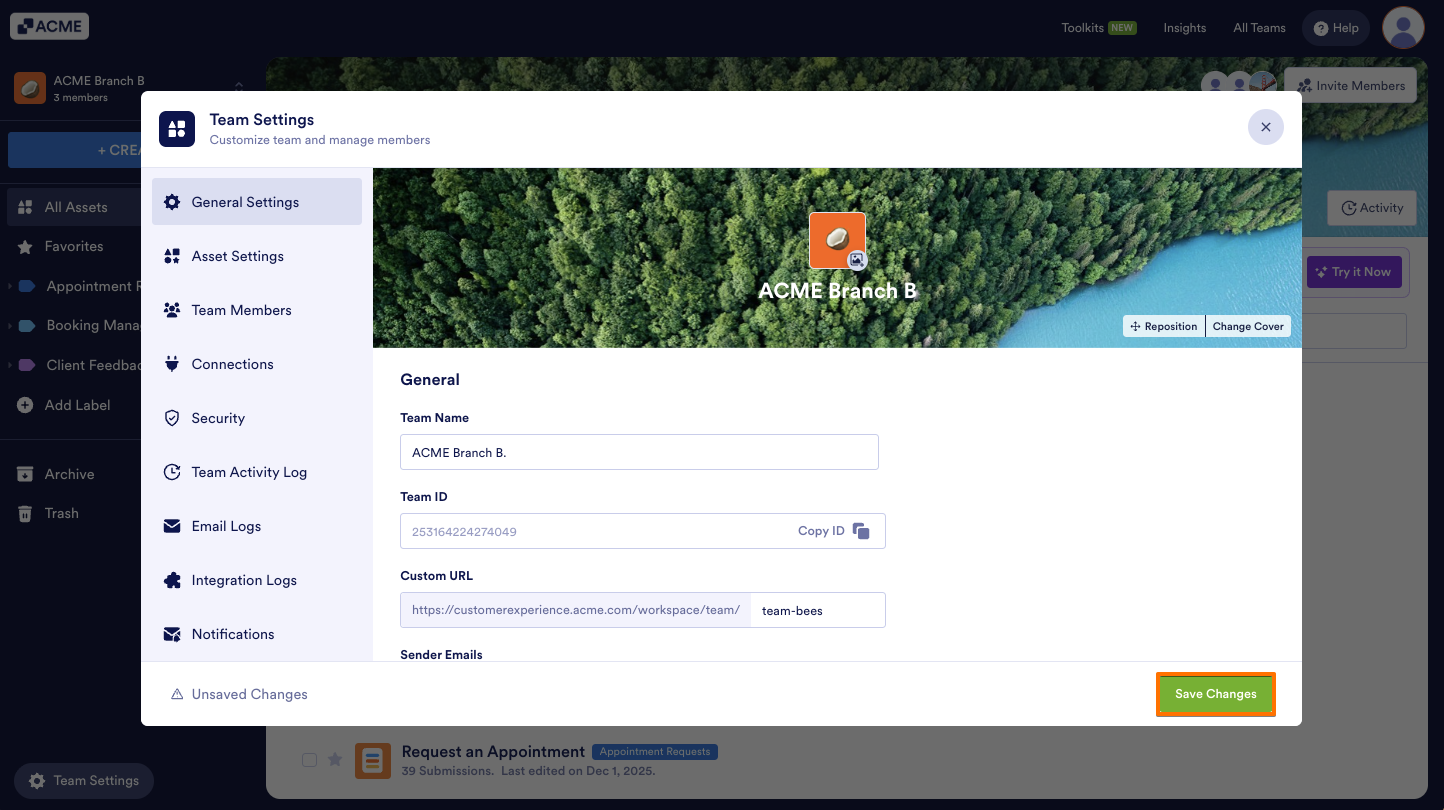Click the Team Name input field
This screenshot has width=1444, height=810.
click(x=639, y=452)
